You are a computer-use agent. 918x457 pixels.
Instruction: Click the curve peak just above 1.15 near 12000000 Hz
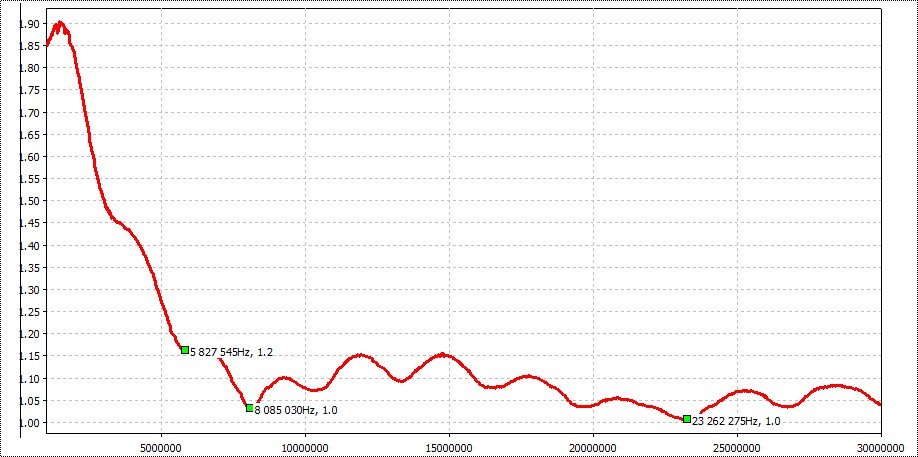point(360,355)
